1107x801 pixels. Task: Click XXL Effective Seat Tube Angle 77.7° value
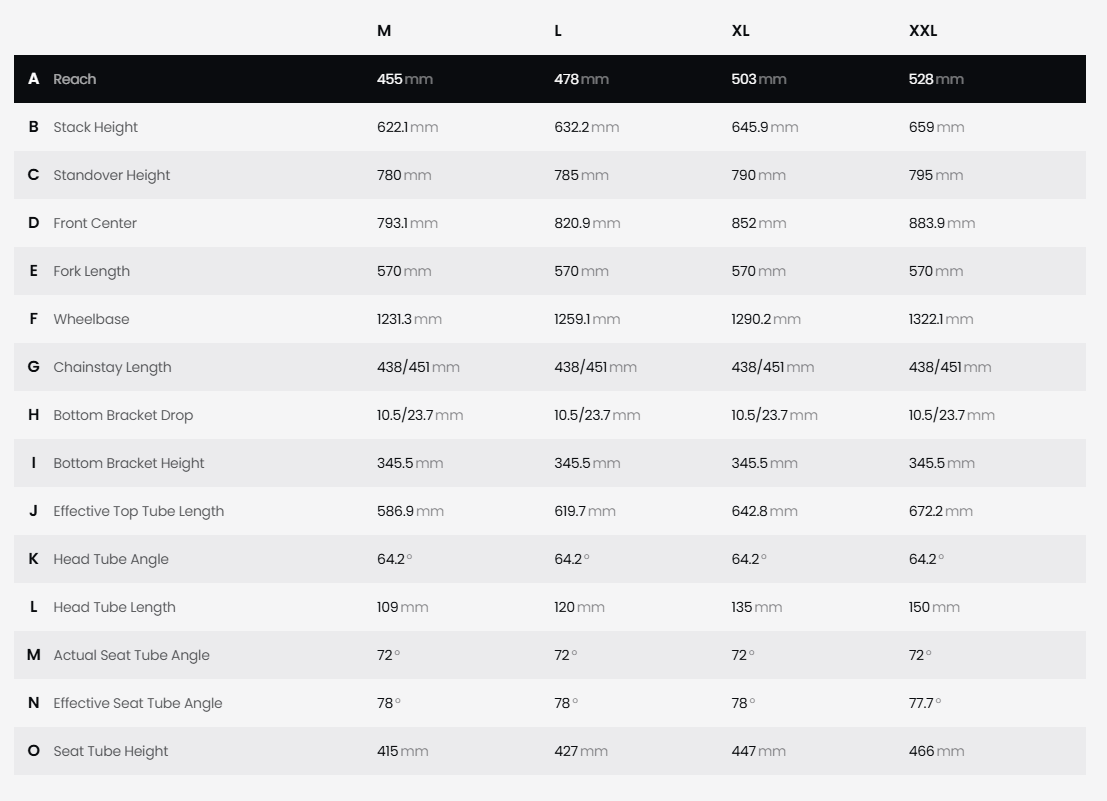[x=925, y=703]
